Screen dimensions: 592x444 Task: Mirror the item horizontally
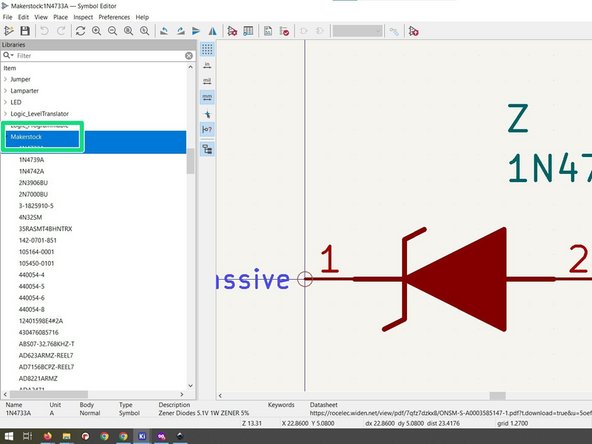213,31
